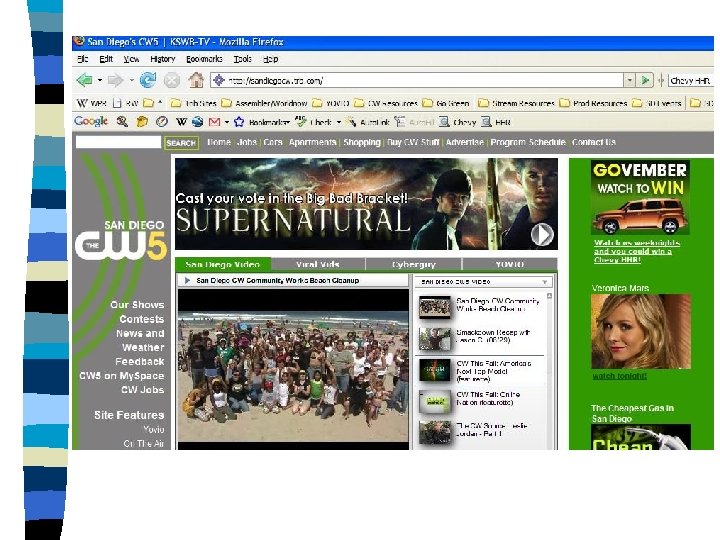Click the Gmail envelope icon
The height and width of the screenshot is (540, 720).
[x=214, y=122]
